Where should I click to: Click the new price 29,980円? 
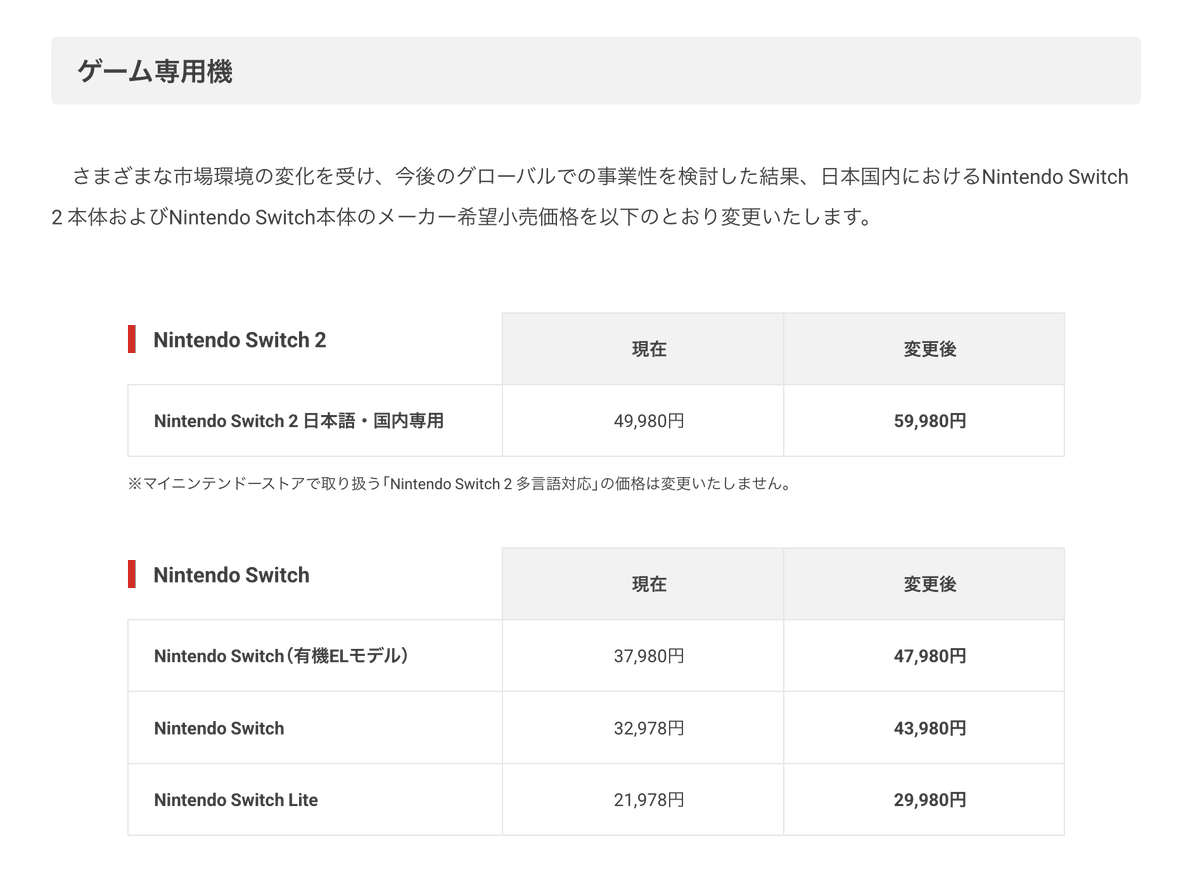pos(930,800)
